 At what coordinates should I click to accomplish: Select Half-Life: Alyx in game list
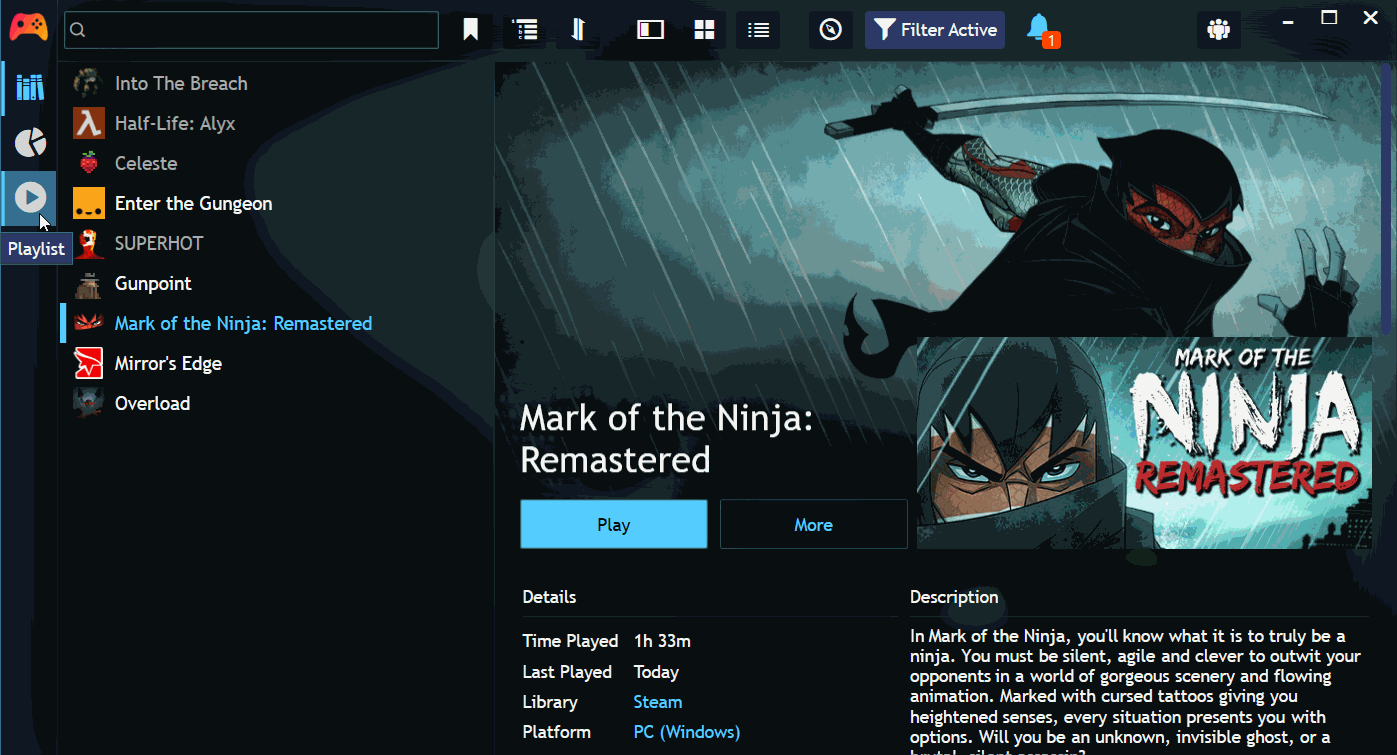pyautogui.click(x=278, y=124)
